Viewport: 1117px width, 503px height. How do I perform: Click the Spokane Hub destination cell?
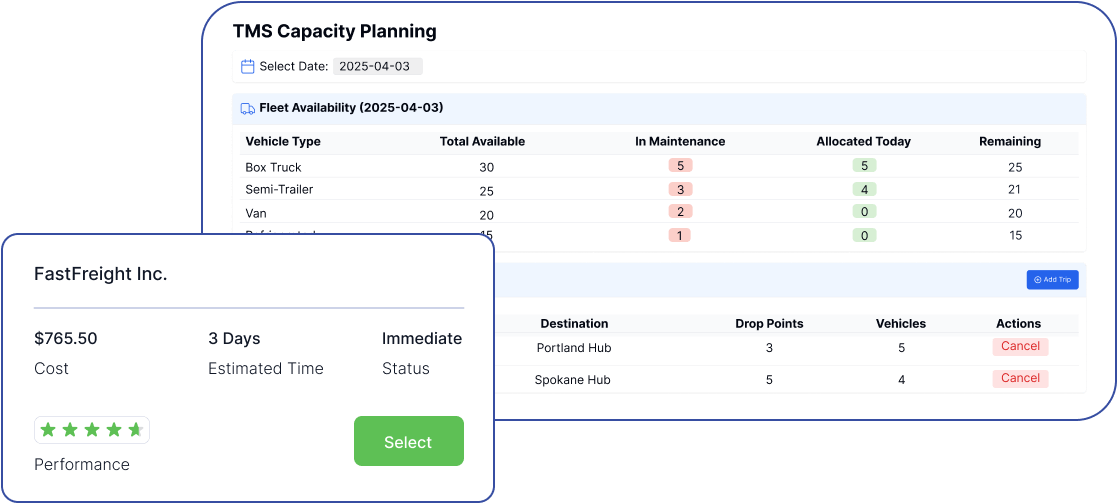coord(573,380)
